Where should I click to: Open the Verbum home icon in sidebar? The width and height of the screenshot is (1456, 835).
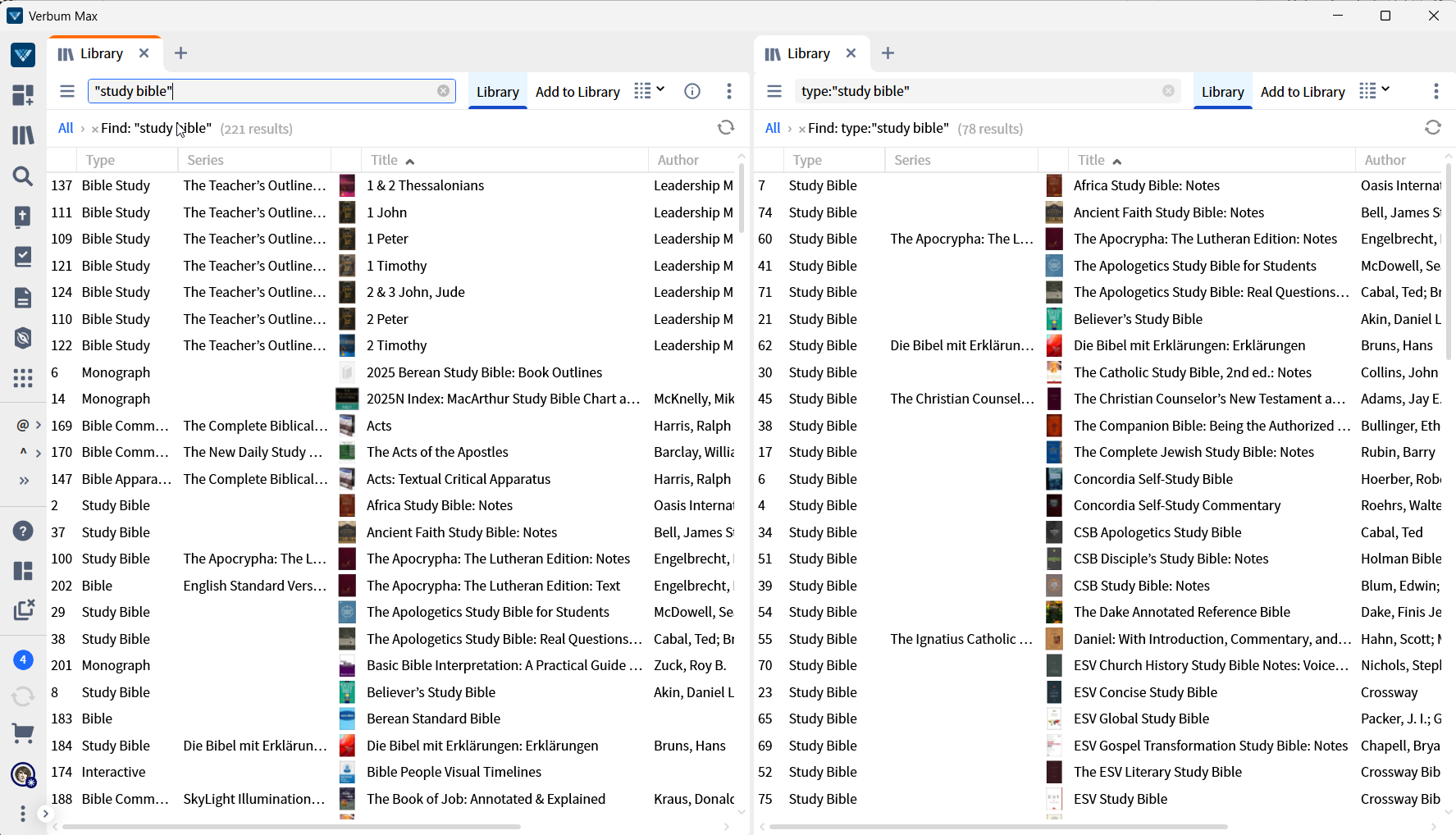23,55
